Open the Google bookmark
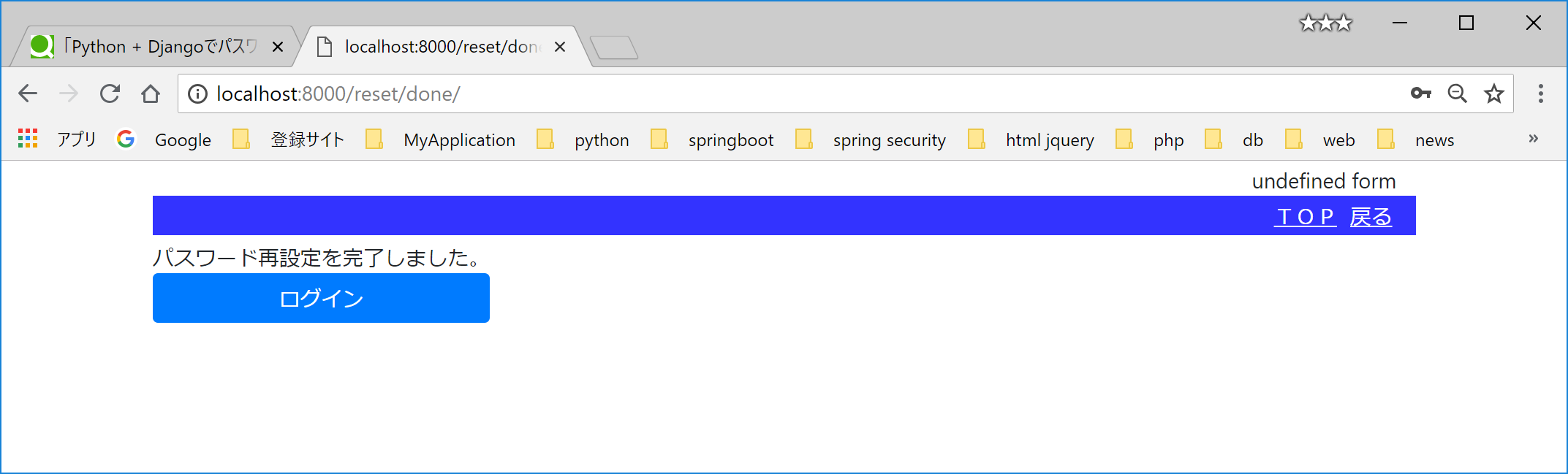Screen dimensions: 1568x474 coord(181,139)
